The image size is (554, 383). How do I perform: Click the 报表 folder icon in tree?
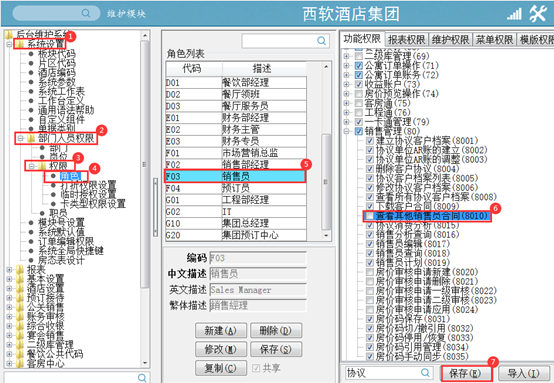point(20,270)
